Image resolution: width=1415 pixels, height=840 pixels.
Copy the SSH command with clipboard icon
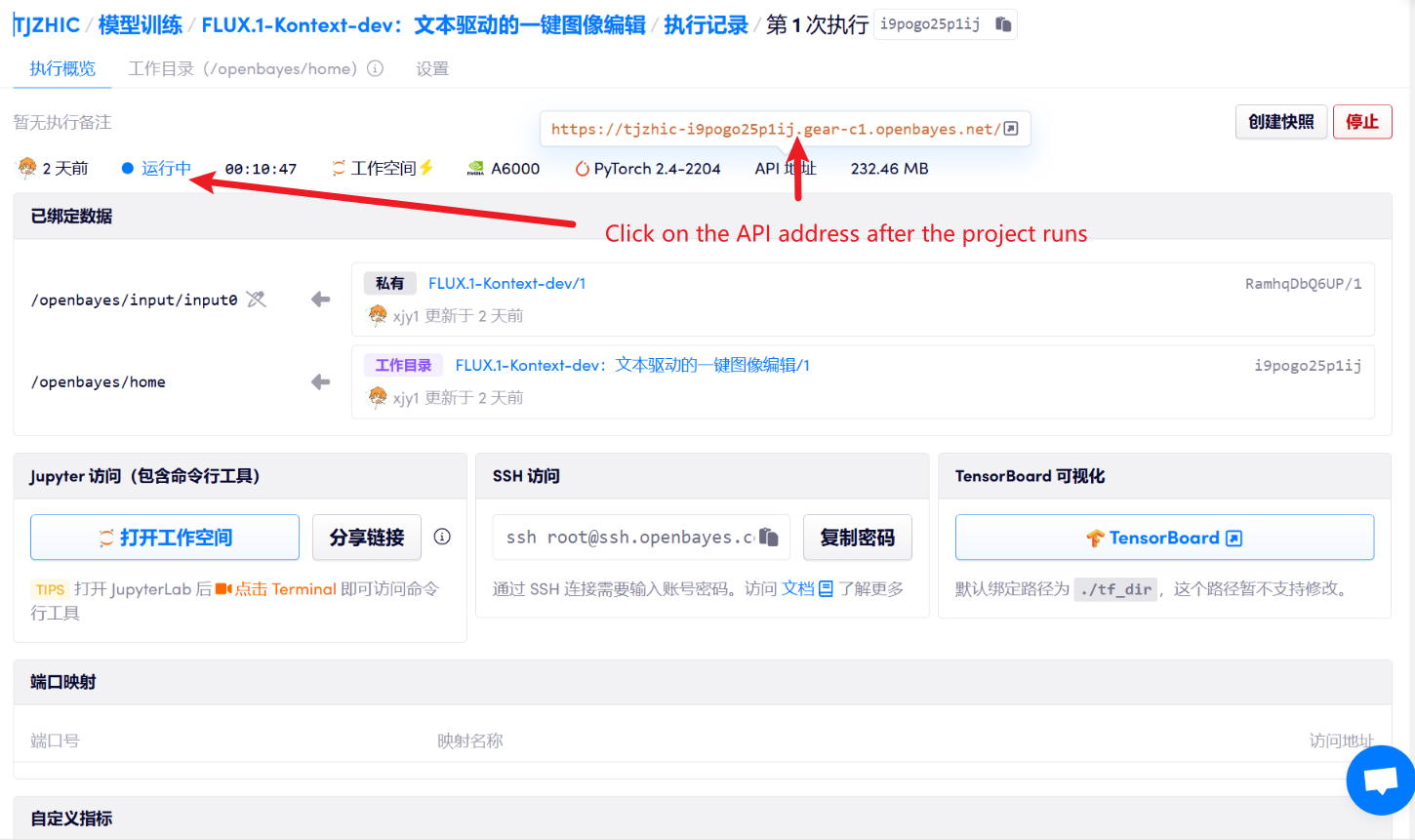[x=769, y=538]
